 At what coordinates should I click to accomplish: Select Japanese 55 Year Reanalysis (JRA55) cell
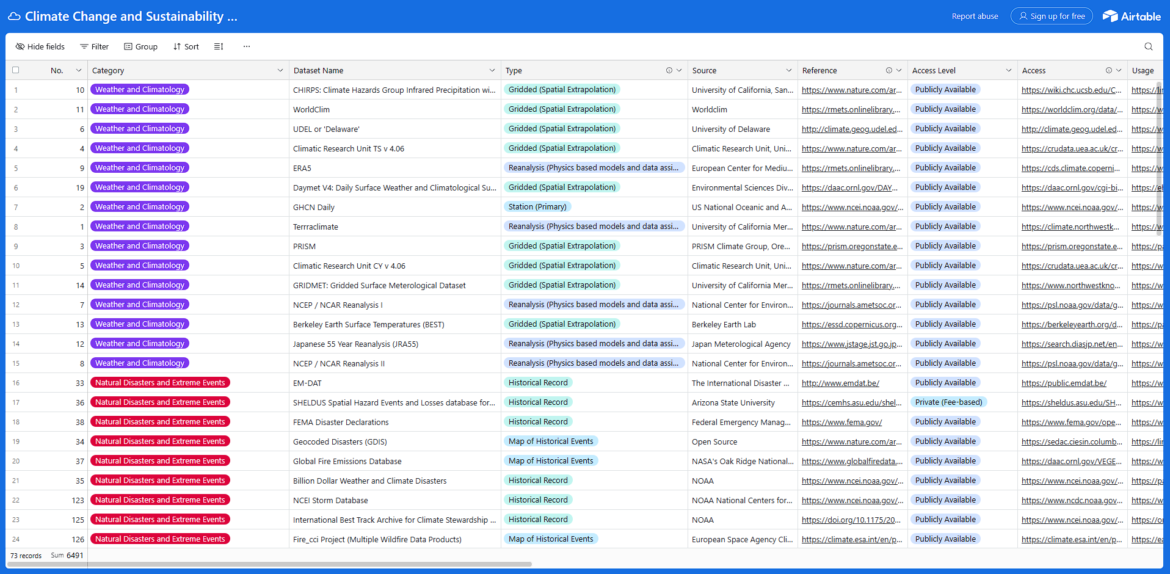tap(395, 343)
